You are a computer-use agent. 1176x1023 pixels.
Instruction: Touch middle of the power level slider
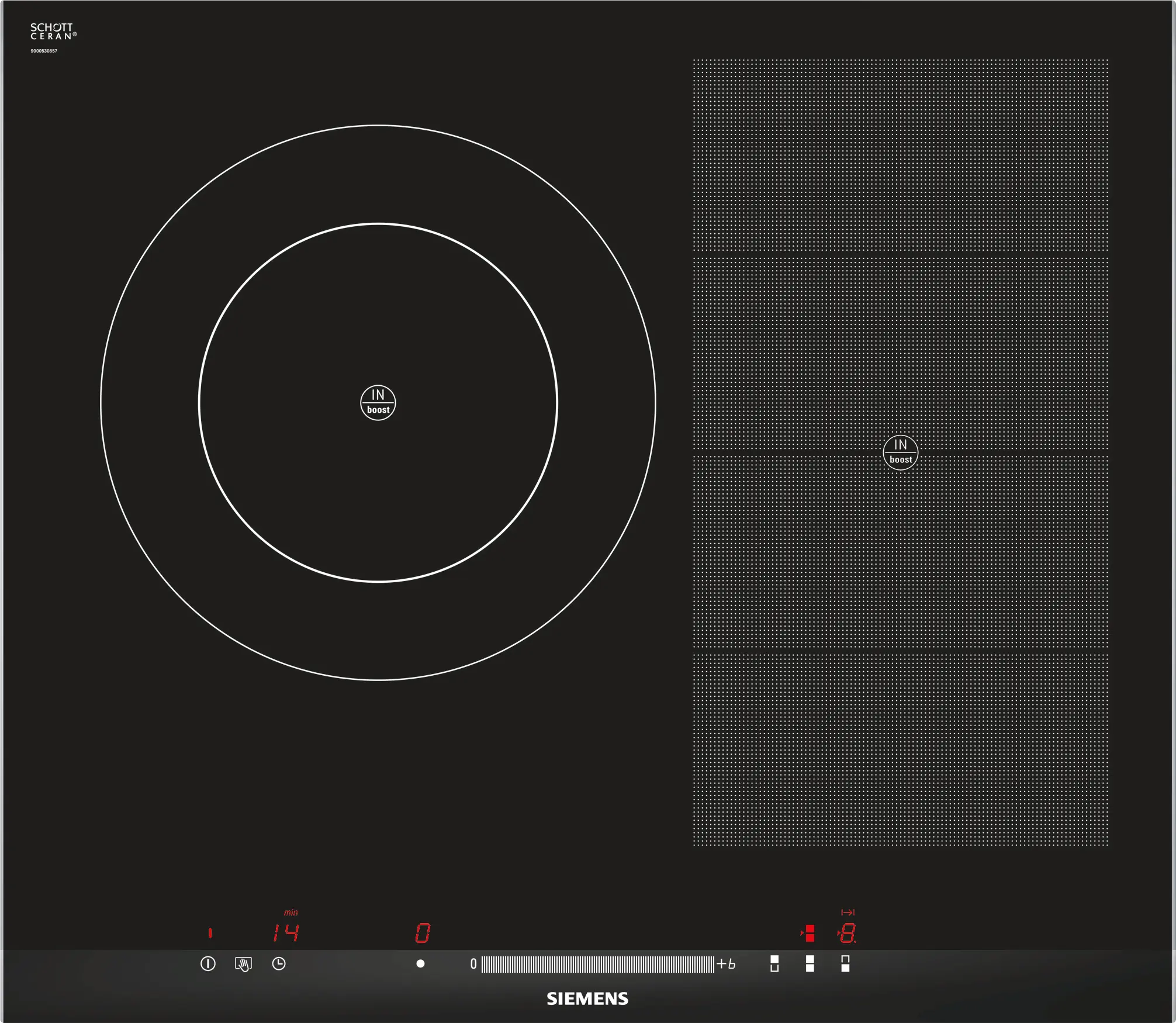597,964
